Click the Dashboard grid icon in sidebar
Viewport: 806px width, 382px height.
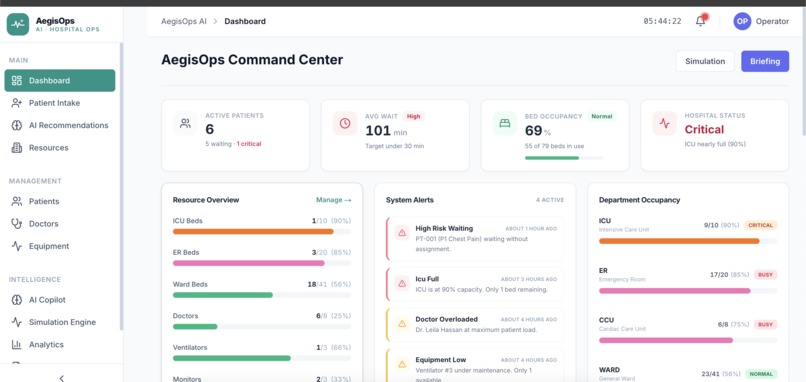[x=17, y=80]
